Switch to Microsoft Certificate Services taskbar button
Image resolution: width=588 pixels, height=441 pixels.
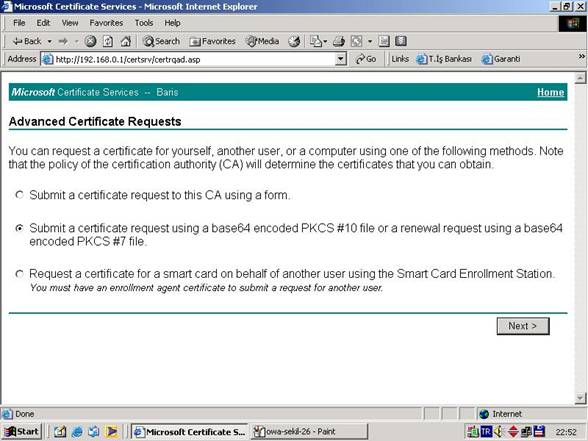pyautogui.click(x=190, y=432)
